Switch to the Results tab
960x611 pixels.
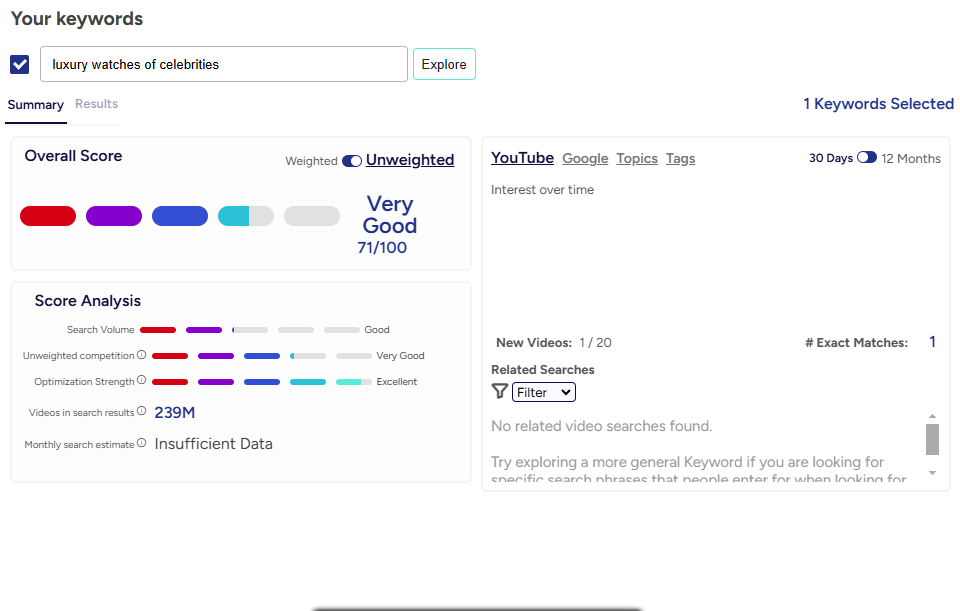(x=96, y=104)
